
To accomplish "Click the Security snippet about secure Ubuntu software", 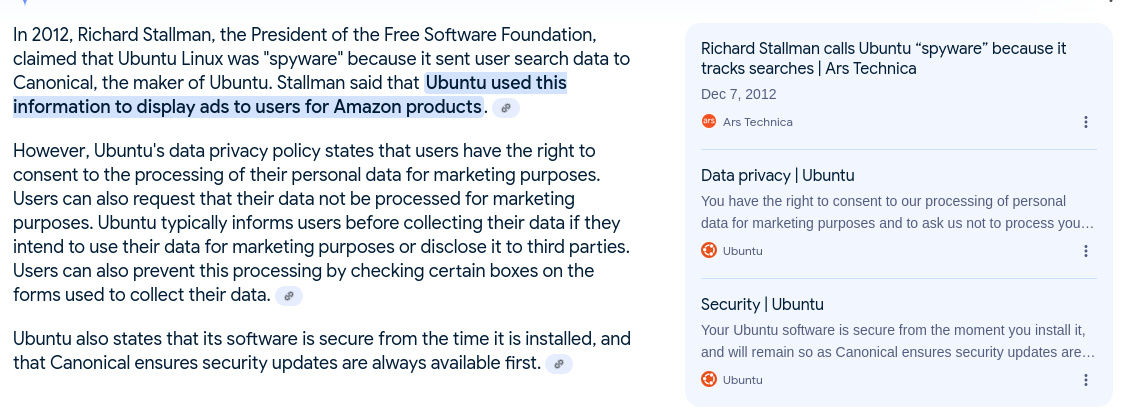I will click(897, 341).
